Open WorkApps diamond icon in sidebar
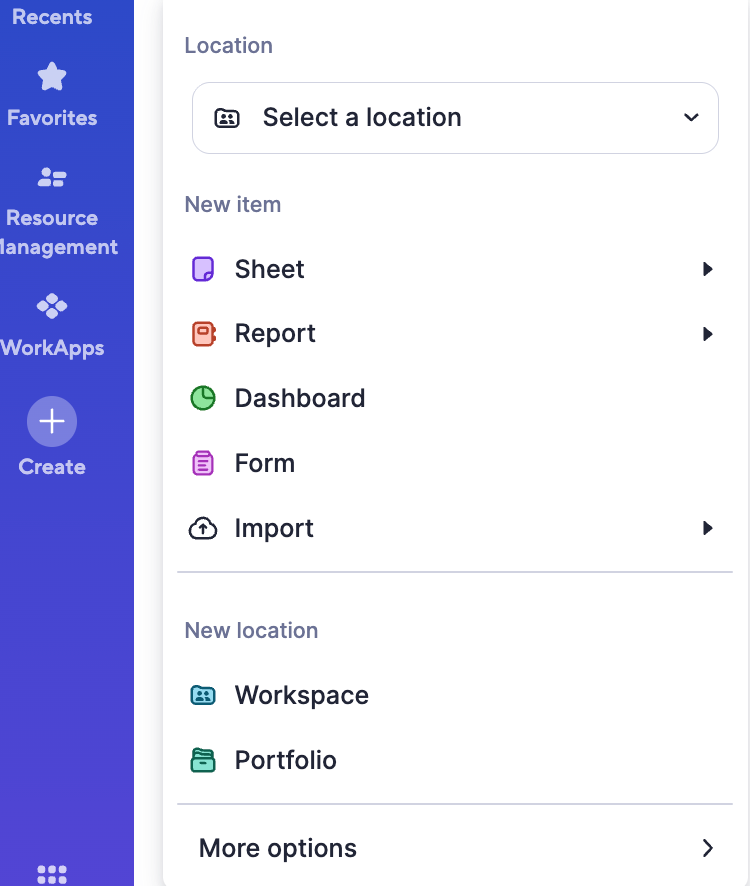 coord(52,306)
